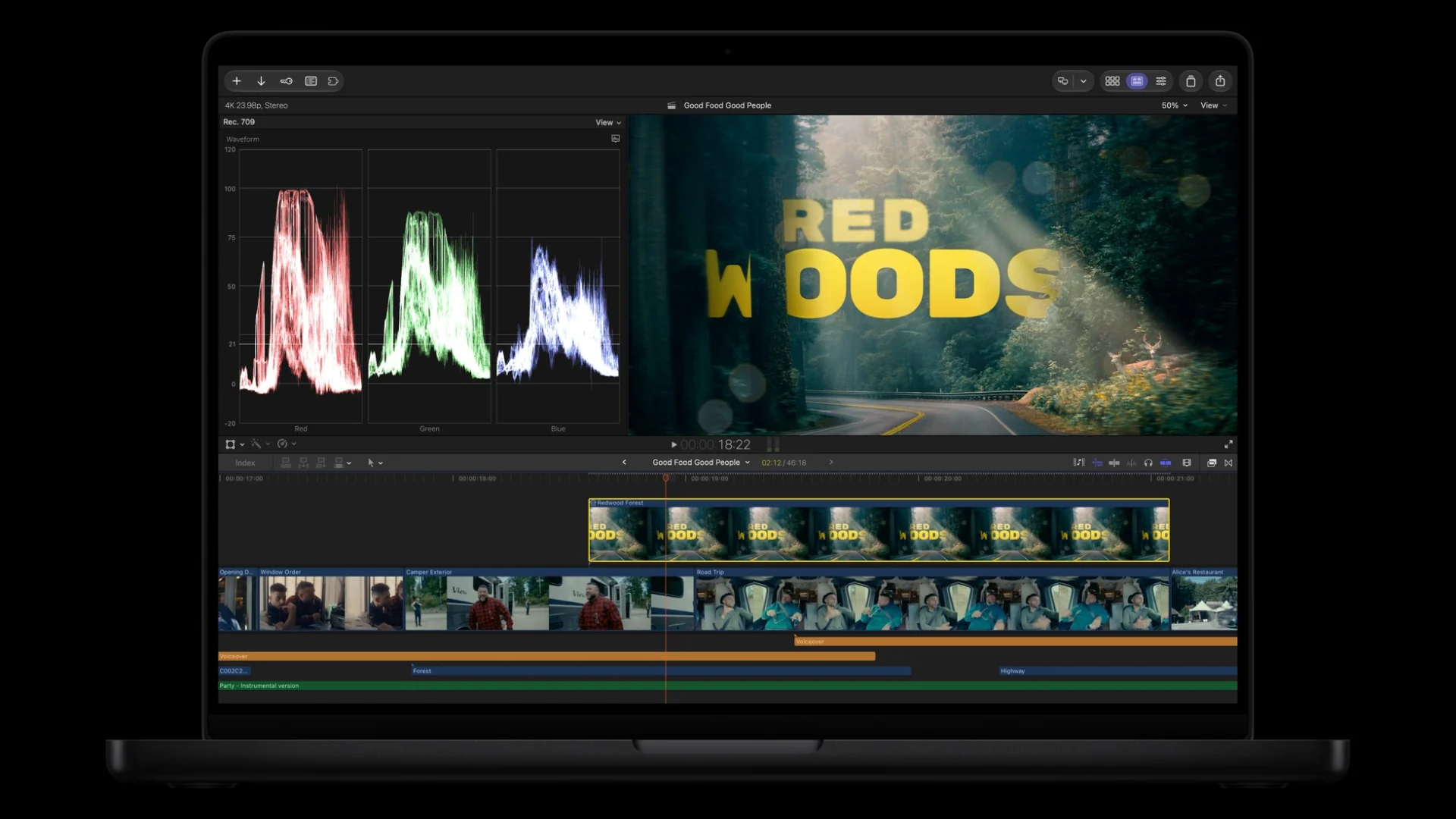Viewport: 1456px width, 819px height.
Task: Select the Redwood Forest title clip
Action: tap(879, 530)
